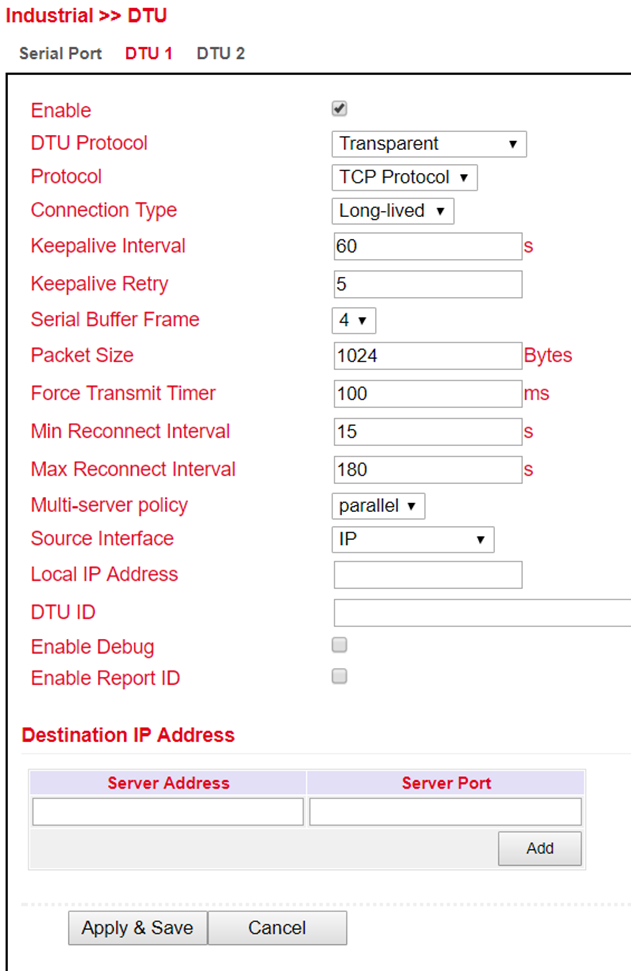
Task: Click the Local IP Address field
Action: click(x=428, y=575)
